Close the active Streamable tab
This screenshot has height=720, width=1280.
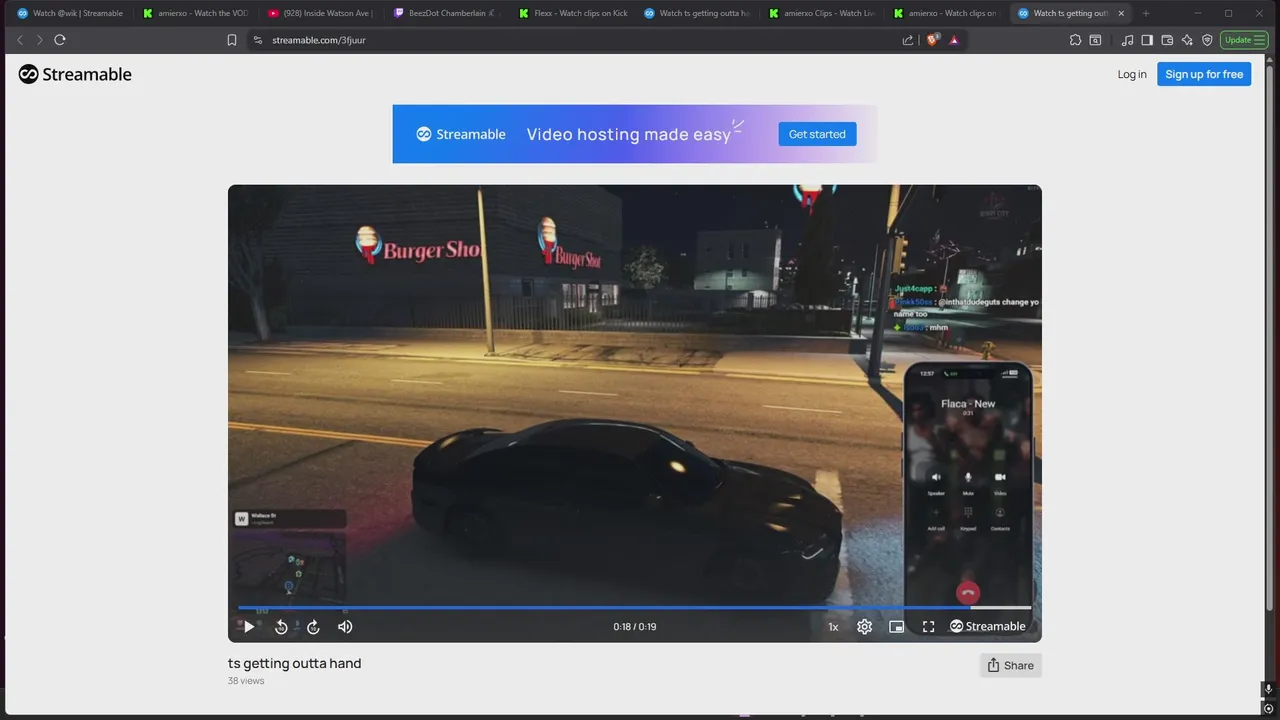(x=1121, y=13)
